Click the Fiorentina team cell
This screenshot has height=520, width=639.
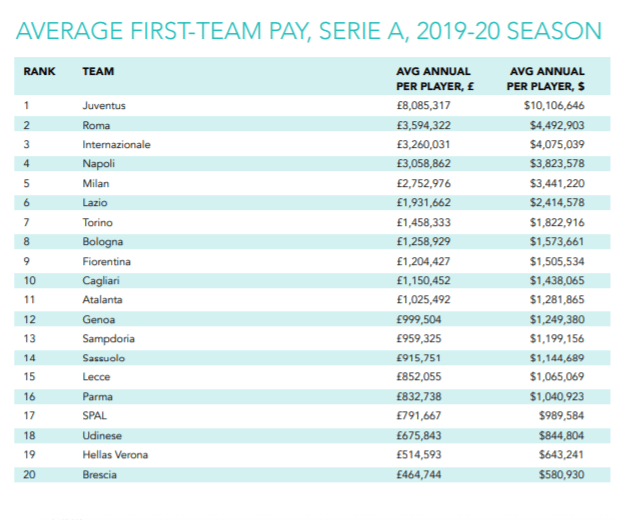[x=107, y=261]
